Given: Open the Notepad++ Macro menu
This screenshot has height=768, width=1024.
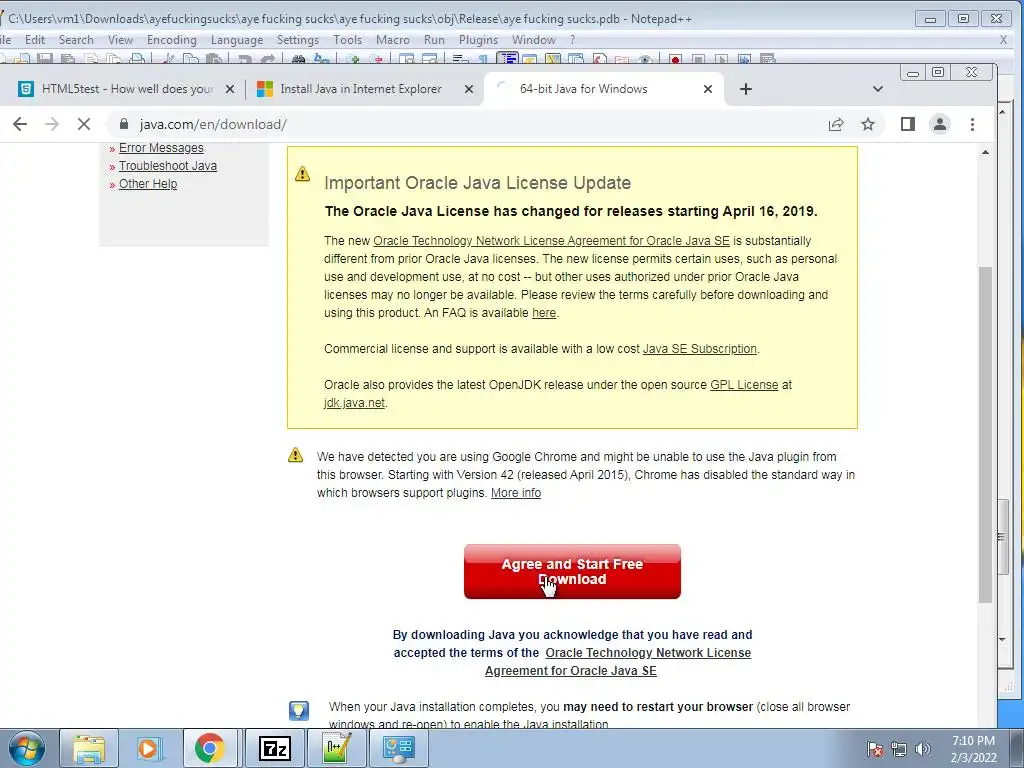Looking at the screenshot, I should click(392, 40).
